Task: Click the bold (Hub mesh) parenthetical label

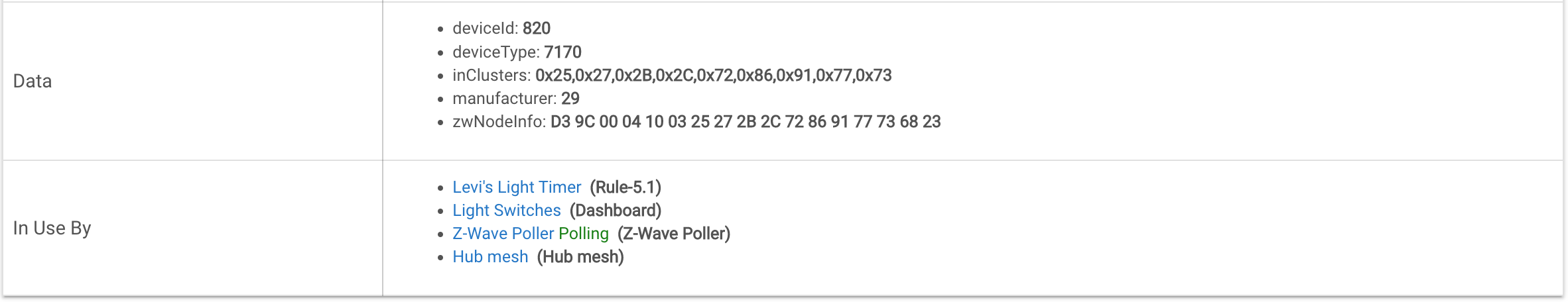Action: 580,257
